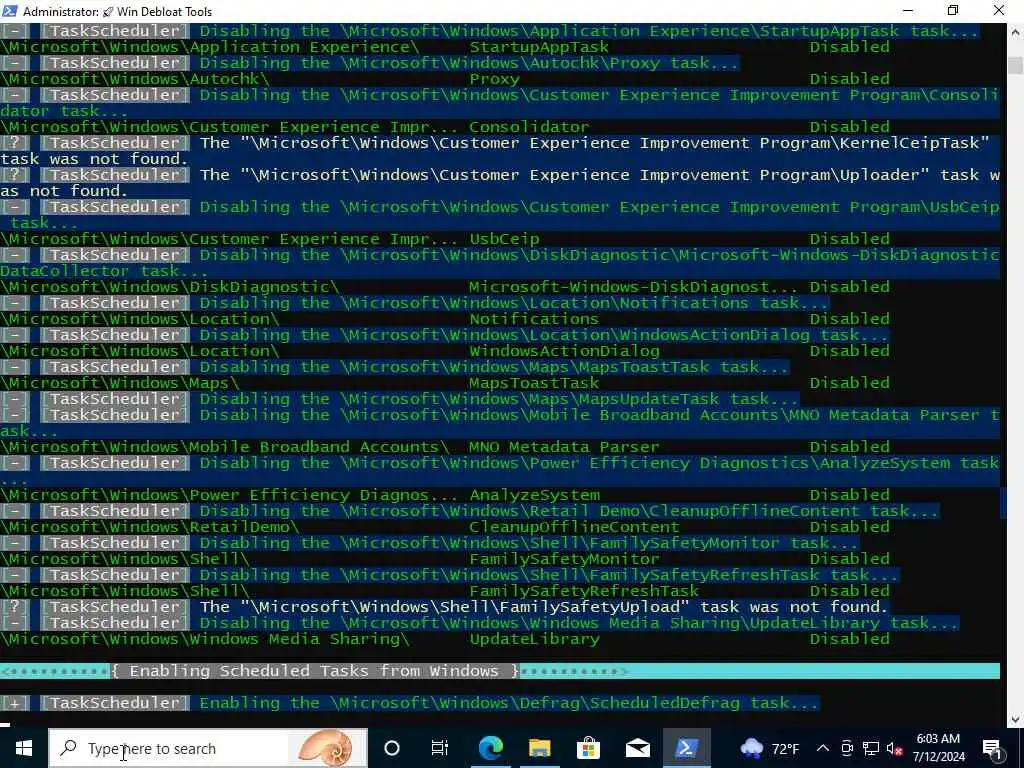Viewport: 1024px width, 768px height.
Task: Open the Mail app from taskbar
Action: (x=637, y=748)
